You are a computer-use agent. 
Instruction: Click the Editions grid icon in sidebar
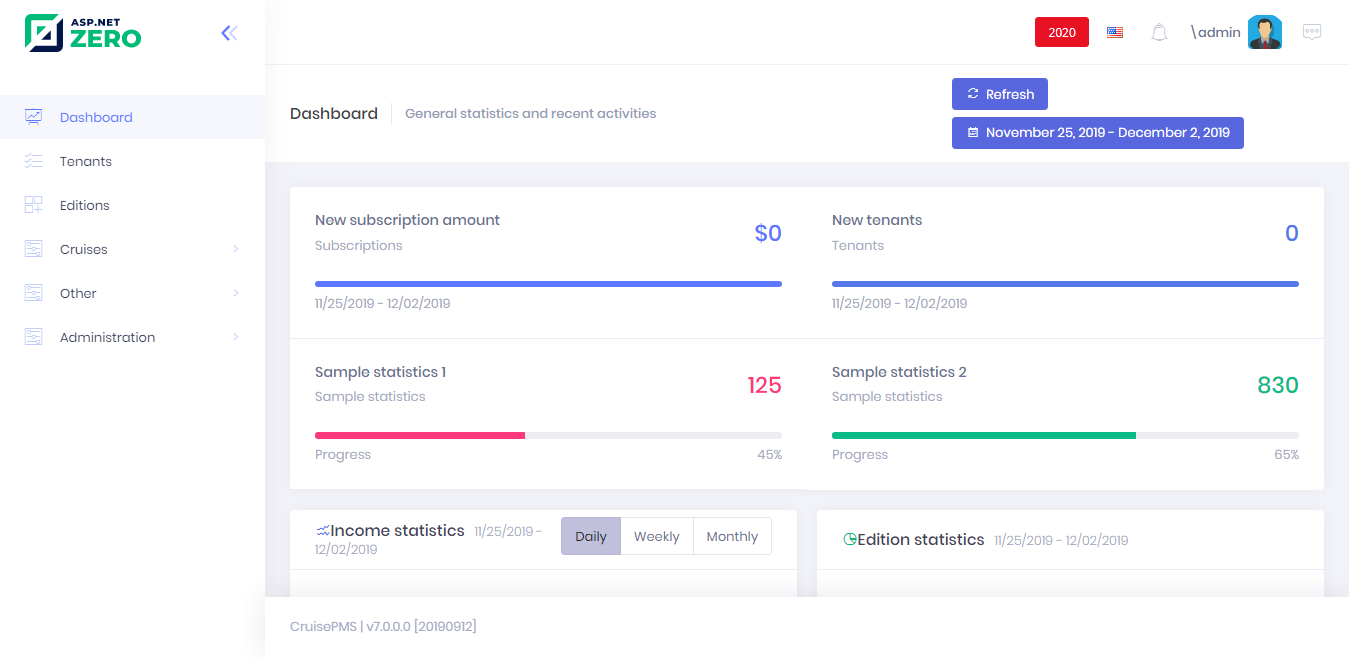[34, 205]
